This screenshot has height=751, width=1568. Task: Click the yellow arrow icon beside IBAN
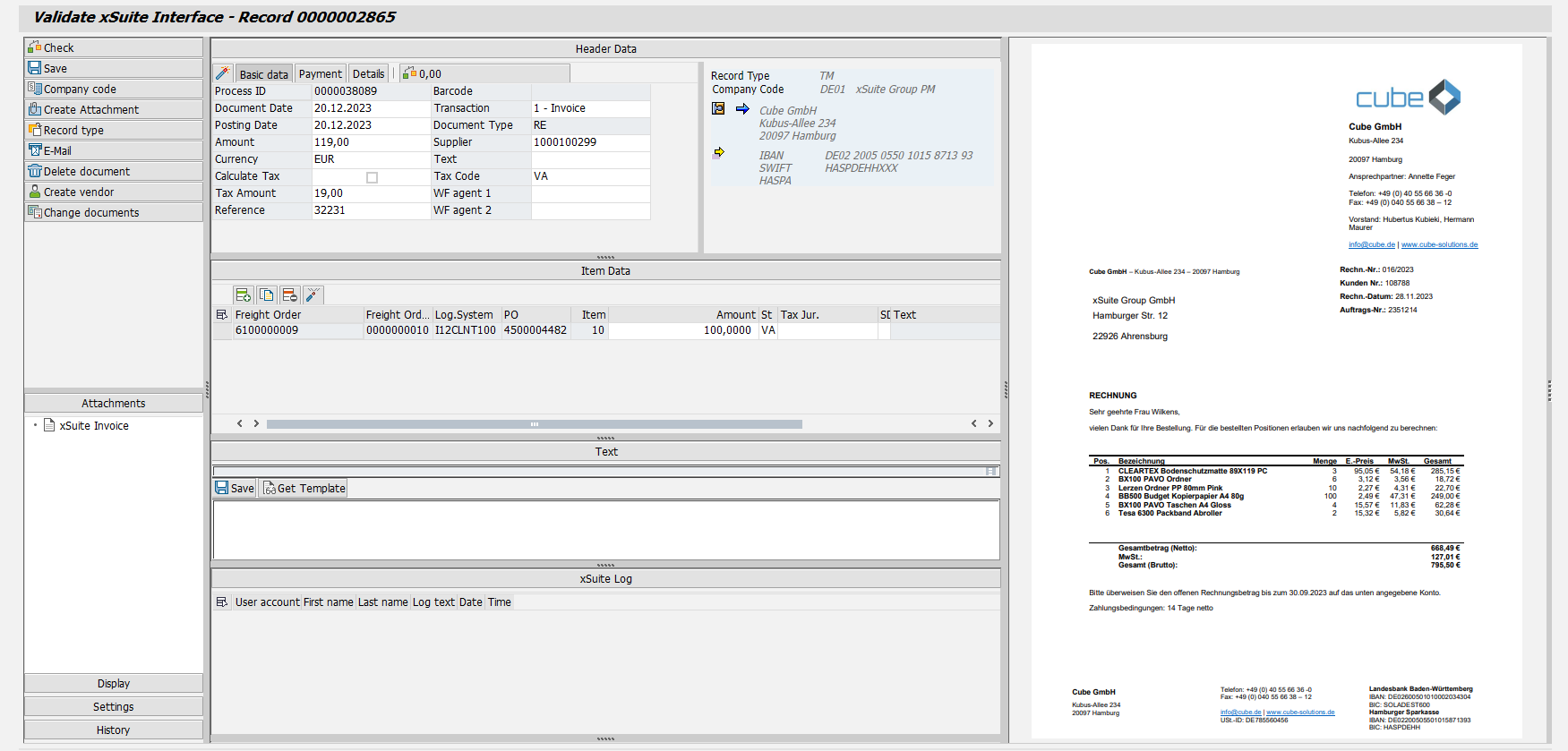pos(718,152)
